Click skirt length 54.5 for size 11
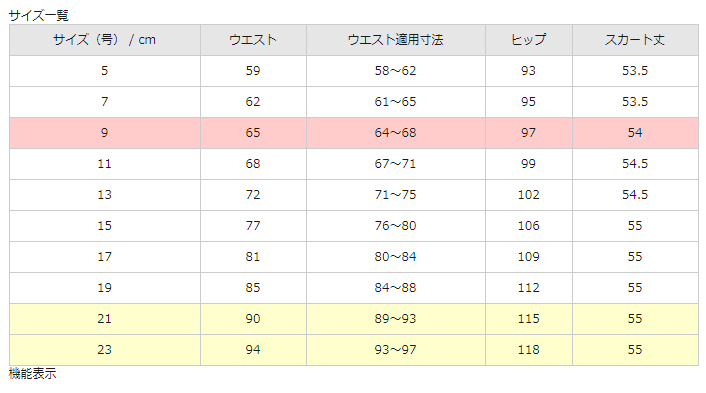 [635, 164]
